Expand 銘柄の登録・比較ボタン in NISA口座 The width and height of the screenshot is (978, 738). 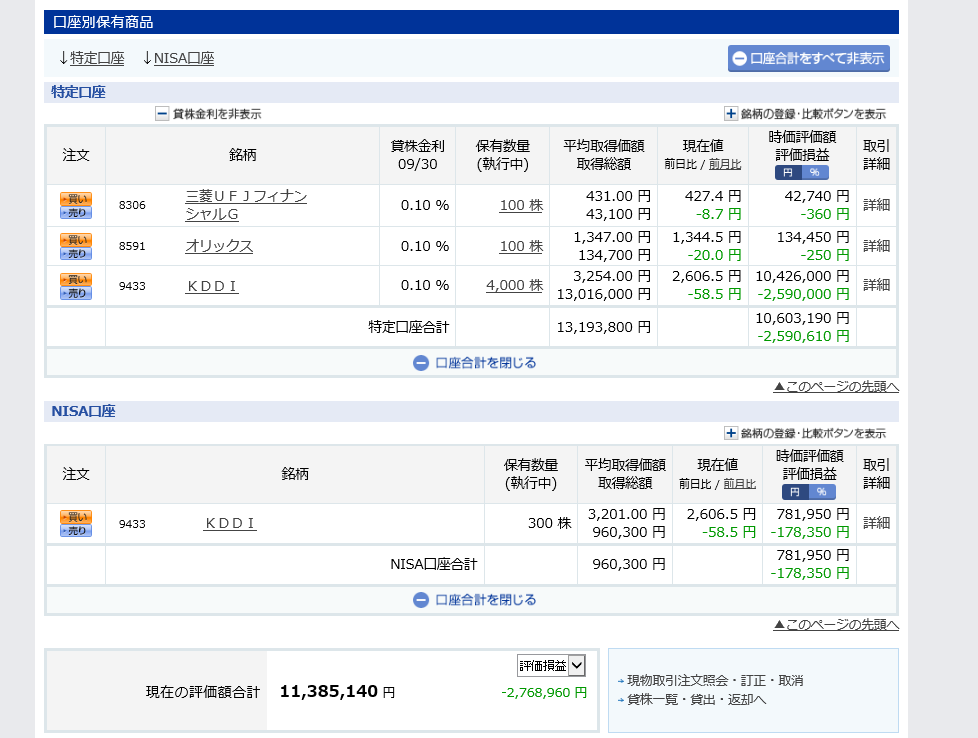point(804,433)
